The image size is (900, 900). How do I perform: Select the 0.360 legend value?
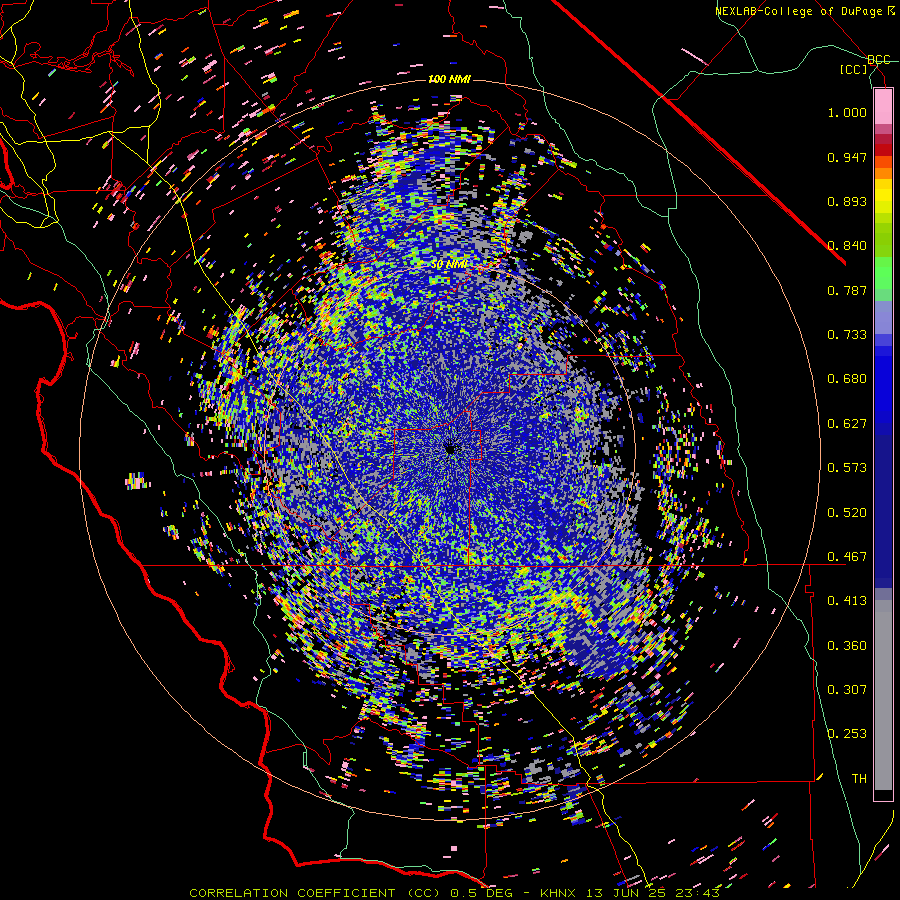[x=847, y=646]
